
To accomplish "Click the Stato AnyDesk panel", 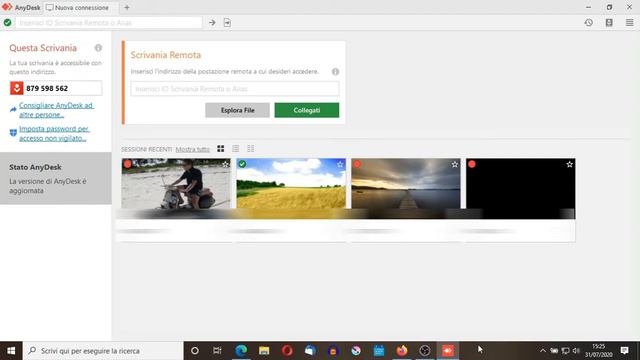I will coord(56,178).
